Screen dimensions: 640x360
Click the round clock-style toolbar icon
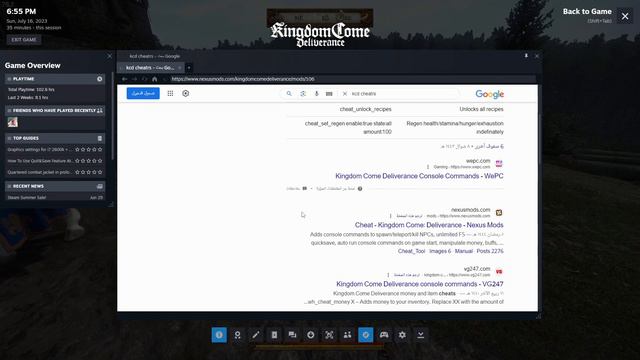(x=311, y=335)
